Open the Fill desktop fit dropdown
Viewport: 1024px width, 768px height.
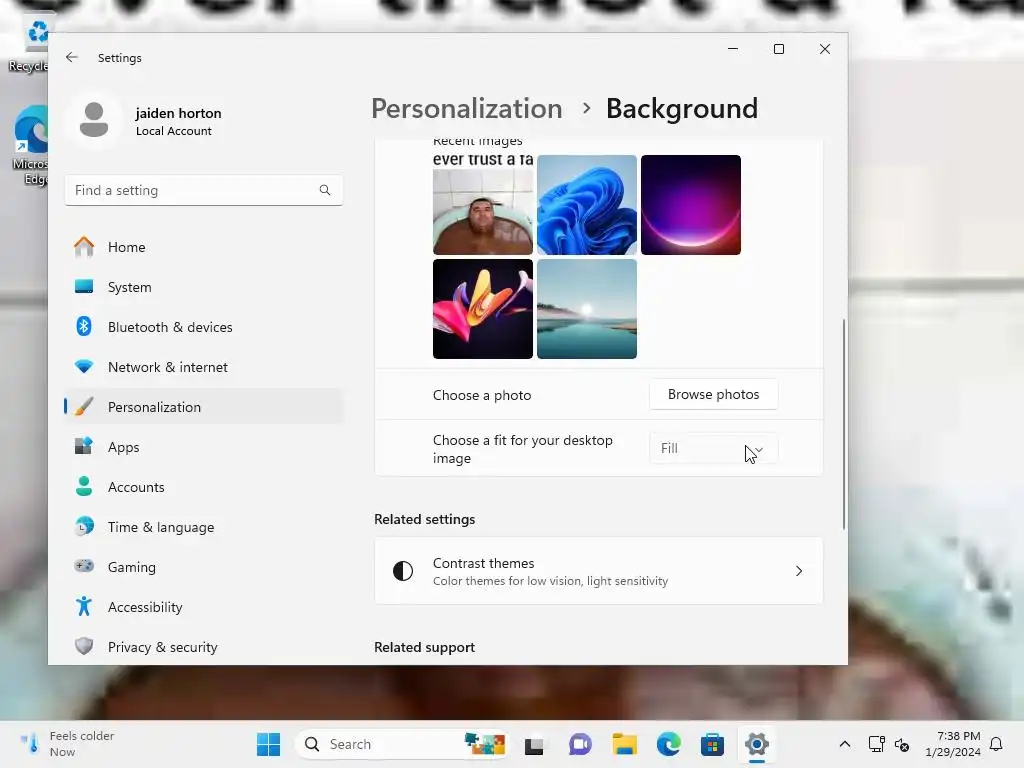[713, 449]
